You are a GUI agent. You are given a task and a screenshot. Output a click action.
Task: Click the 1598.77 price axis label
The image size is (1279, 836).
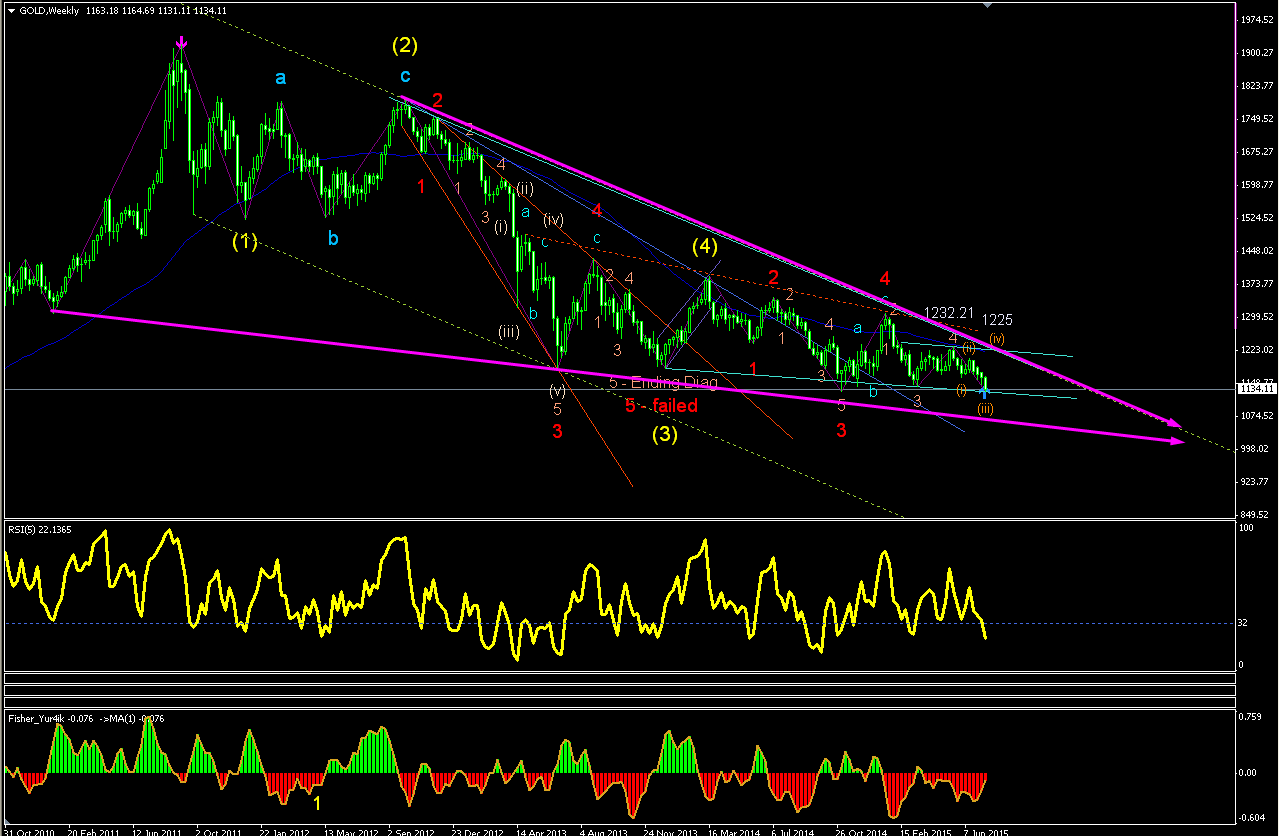tap(1257, 185)
